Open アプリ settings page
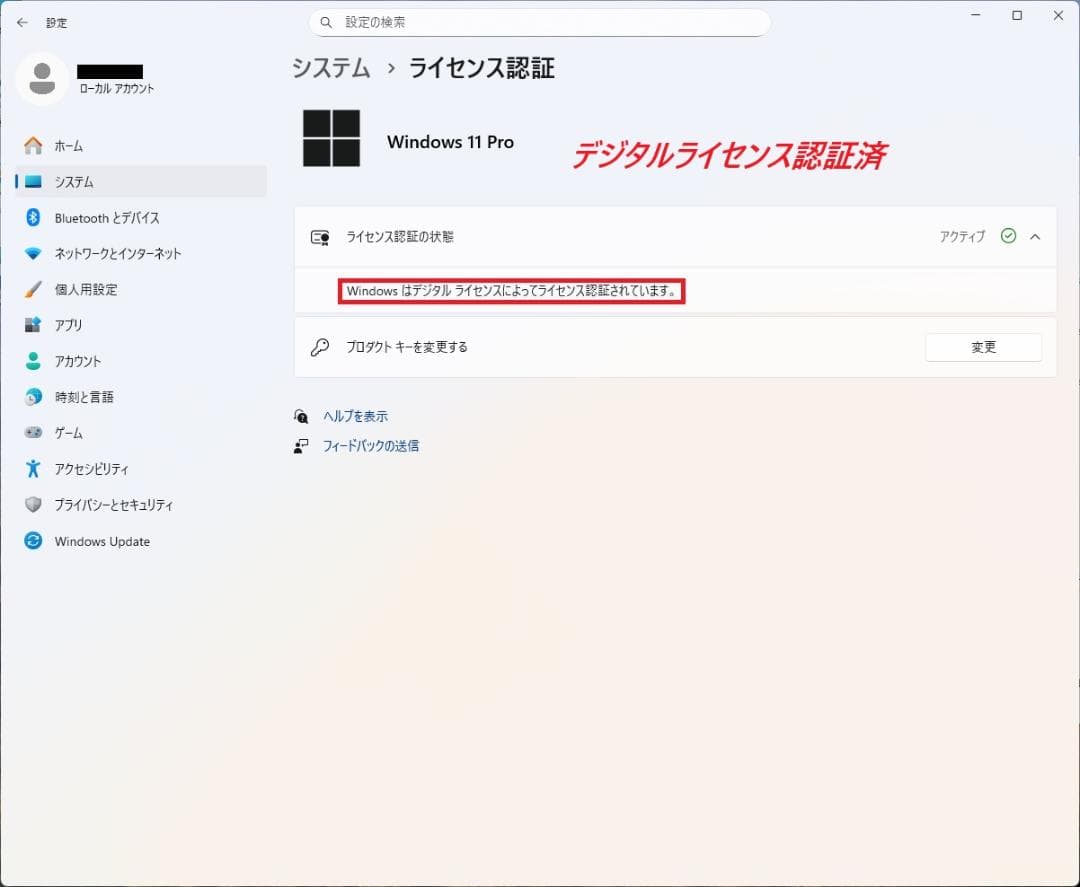Image resolution: width=1080 pixels, height=887 pixels. click(141, 325)
